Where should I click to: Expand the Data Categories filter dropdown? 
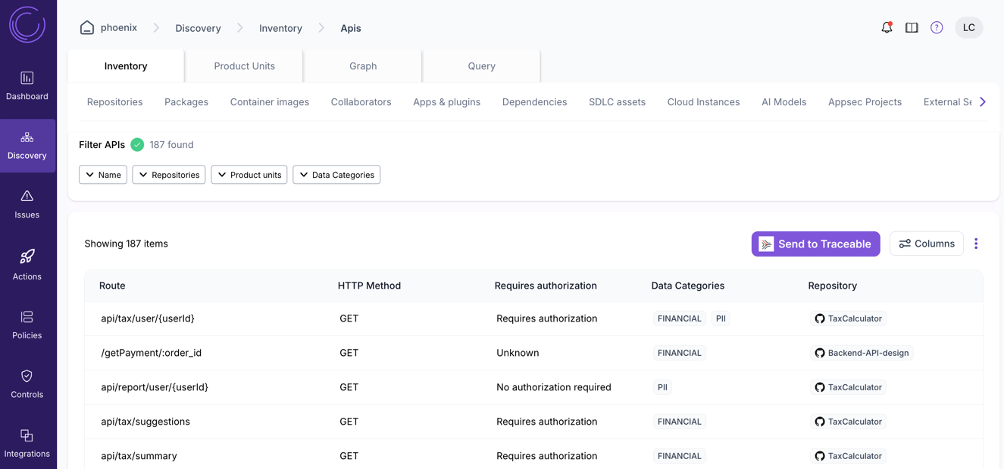coord(336,174)
